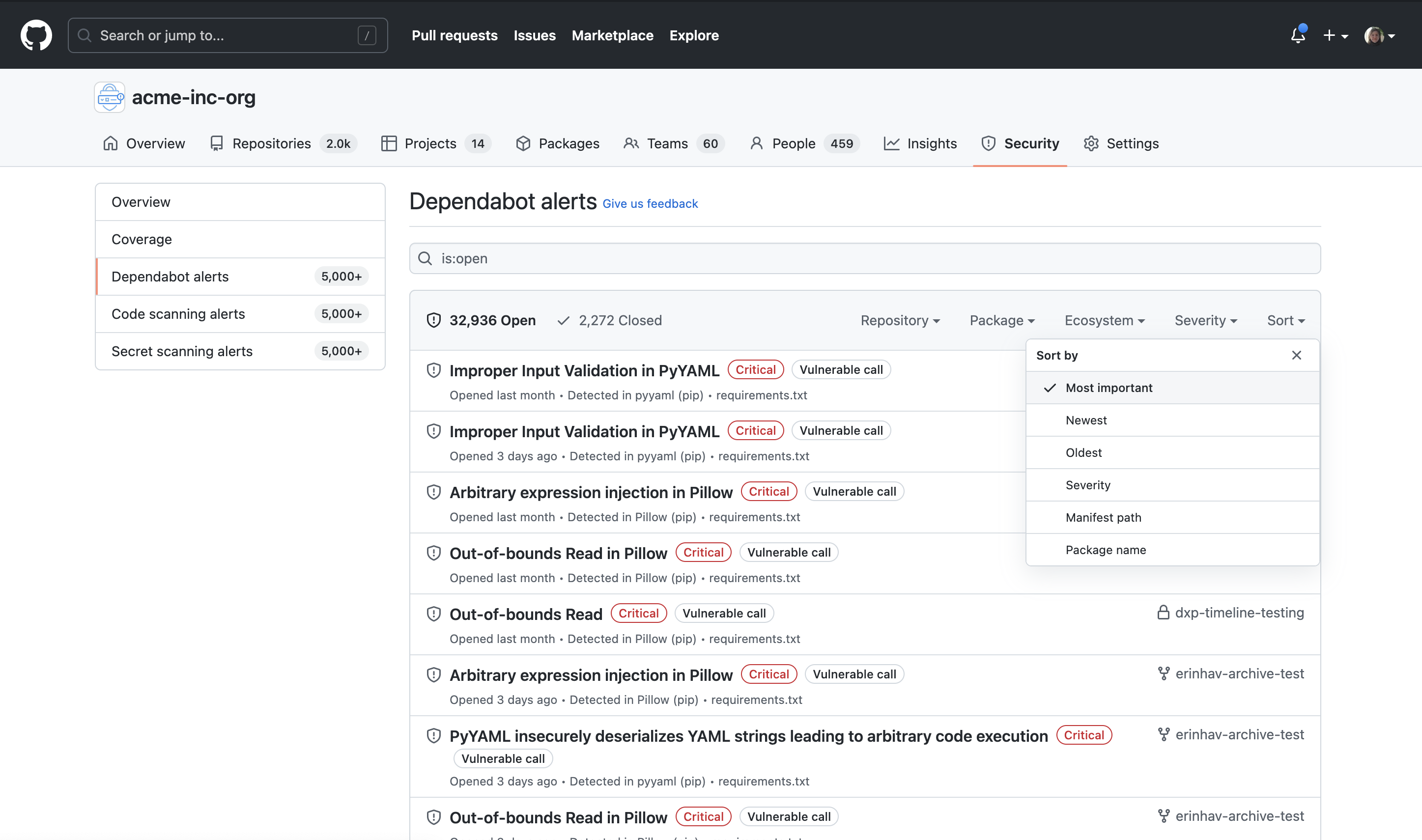The height and width of the screenshot is (840, 1422).
Task: Open the GitHub home logo
Action: pos(36,35)
